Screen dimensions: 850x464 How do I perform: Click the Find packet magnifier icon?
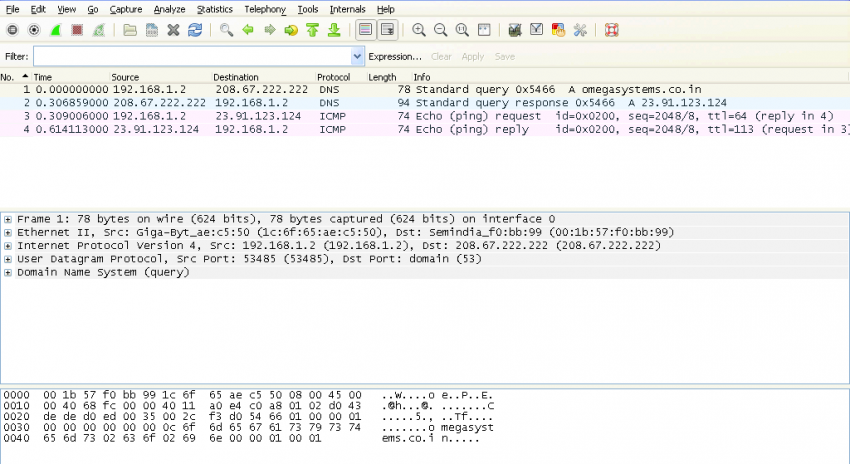(226, 30)
